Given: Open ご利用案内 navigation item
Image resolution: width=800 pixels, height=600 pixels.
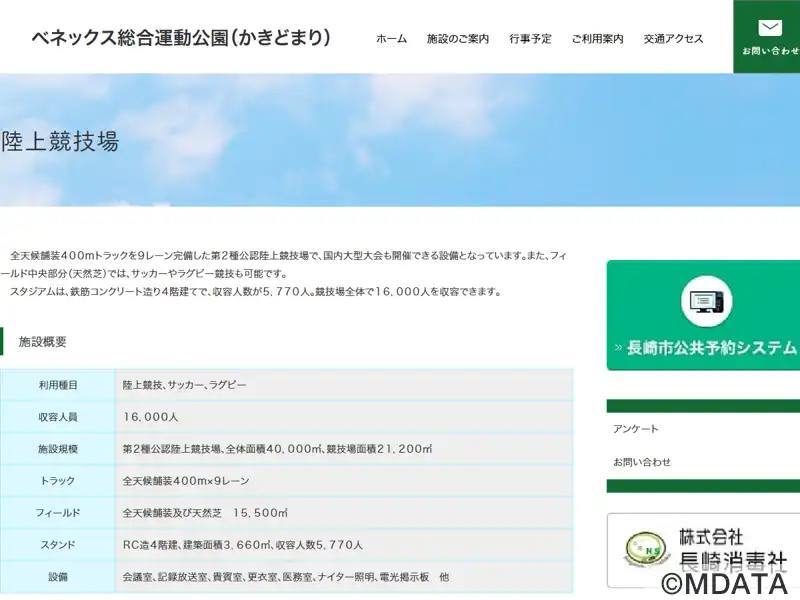Looking at the screenshot, I should tap(597, 39).
